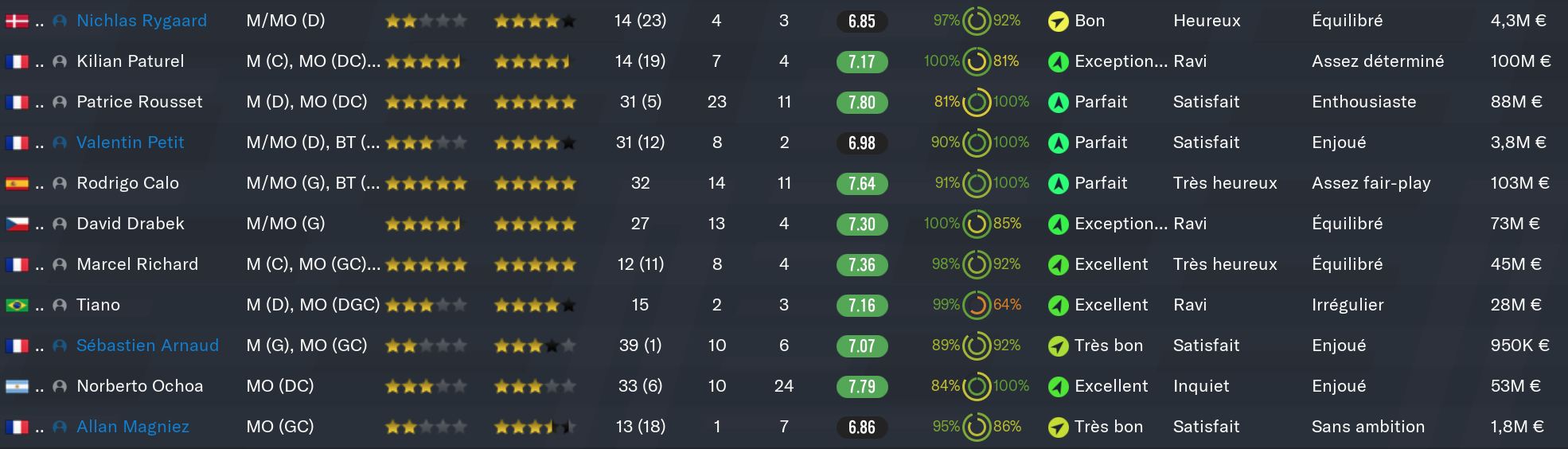This screenshot has width=1568, height=449.
Task: Click the yellow form arrow next to Bon
Action: click(x=1058, y=21)
